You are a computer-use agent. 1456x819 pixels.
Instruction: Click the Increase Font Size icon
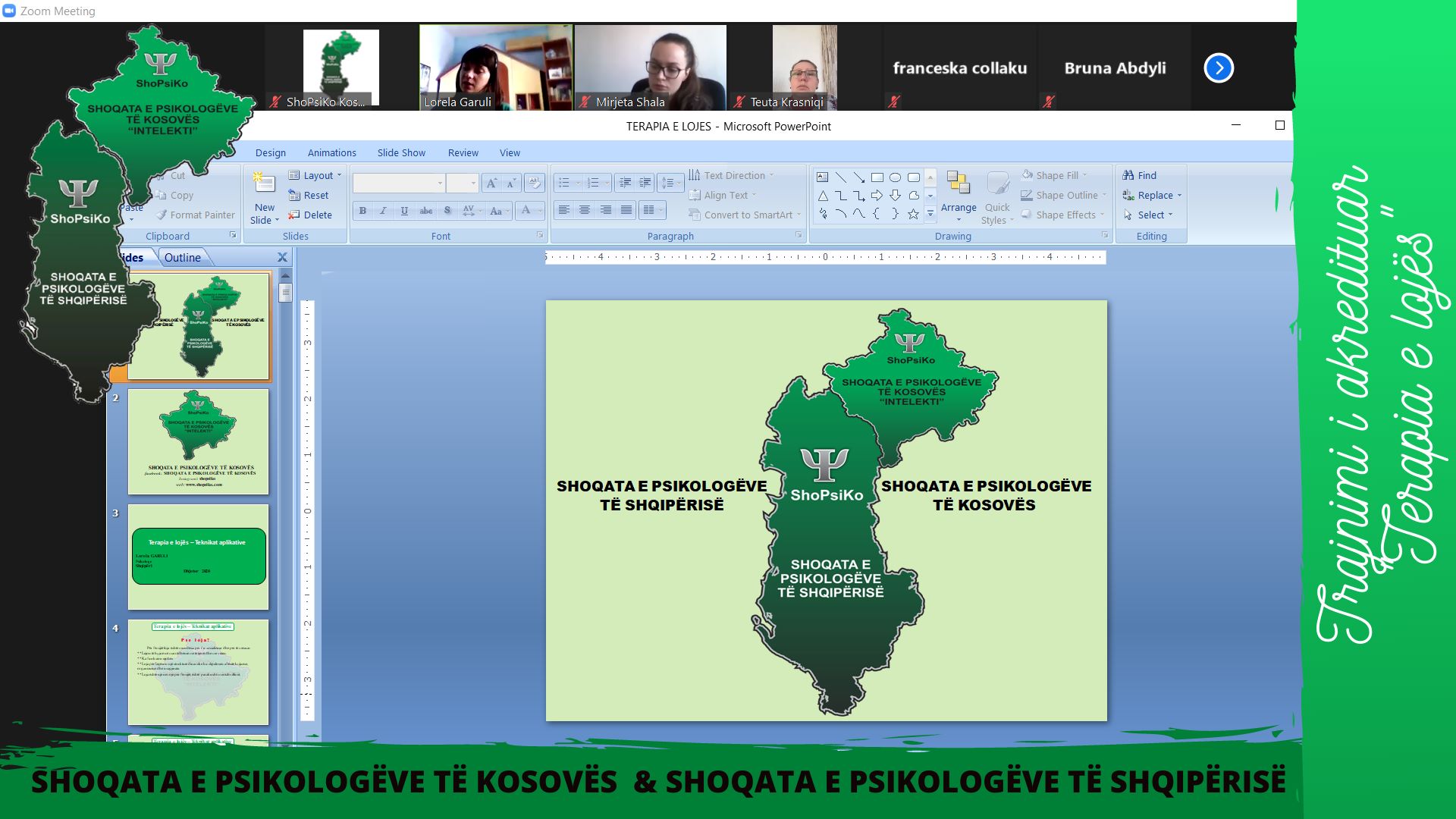coord(491,183)
